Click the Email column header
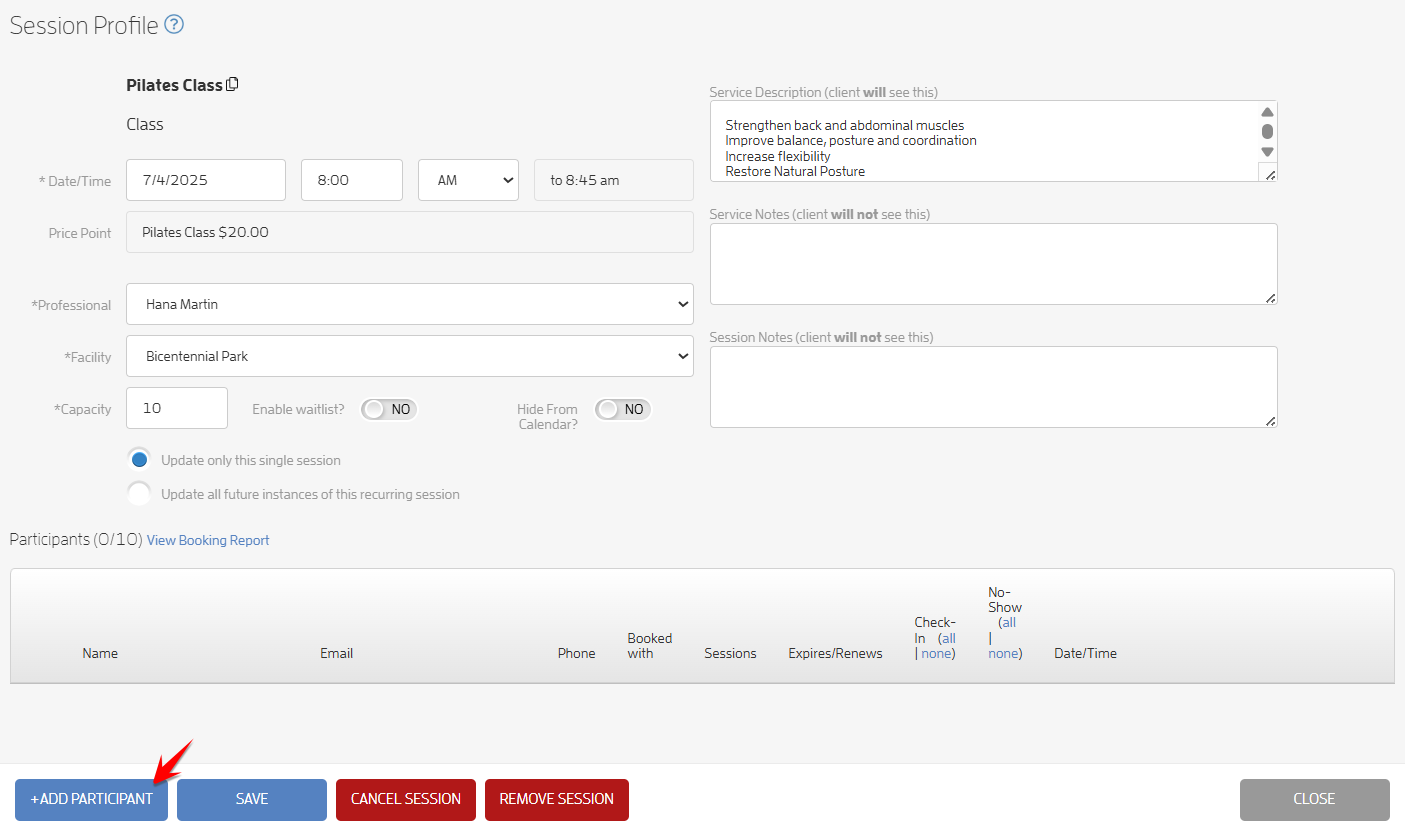 [336, 654]
